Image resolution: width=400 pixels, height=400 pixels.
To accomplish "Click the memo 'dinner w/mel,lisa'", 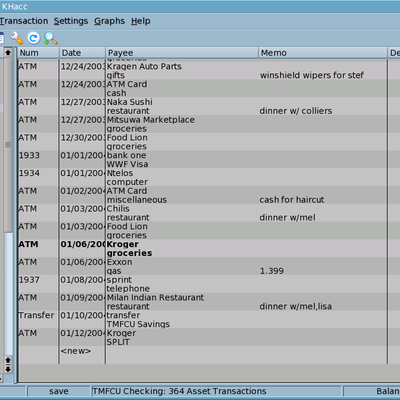I will pyautogui.click(x=296, y=306).
